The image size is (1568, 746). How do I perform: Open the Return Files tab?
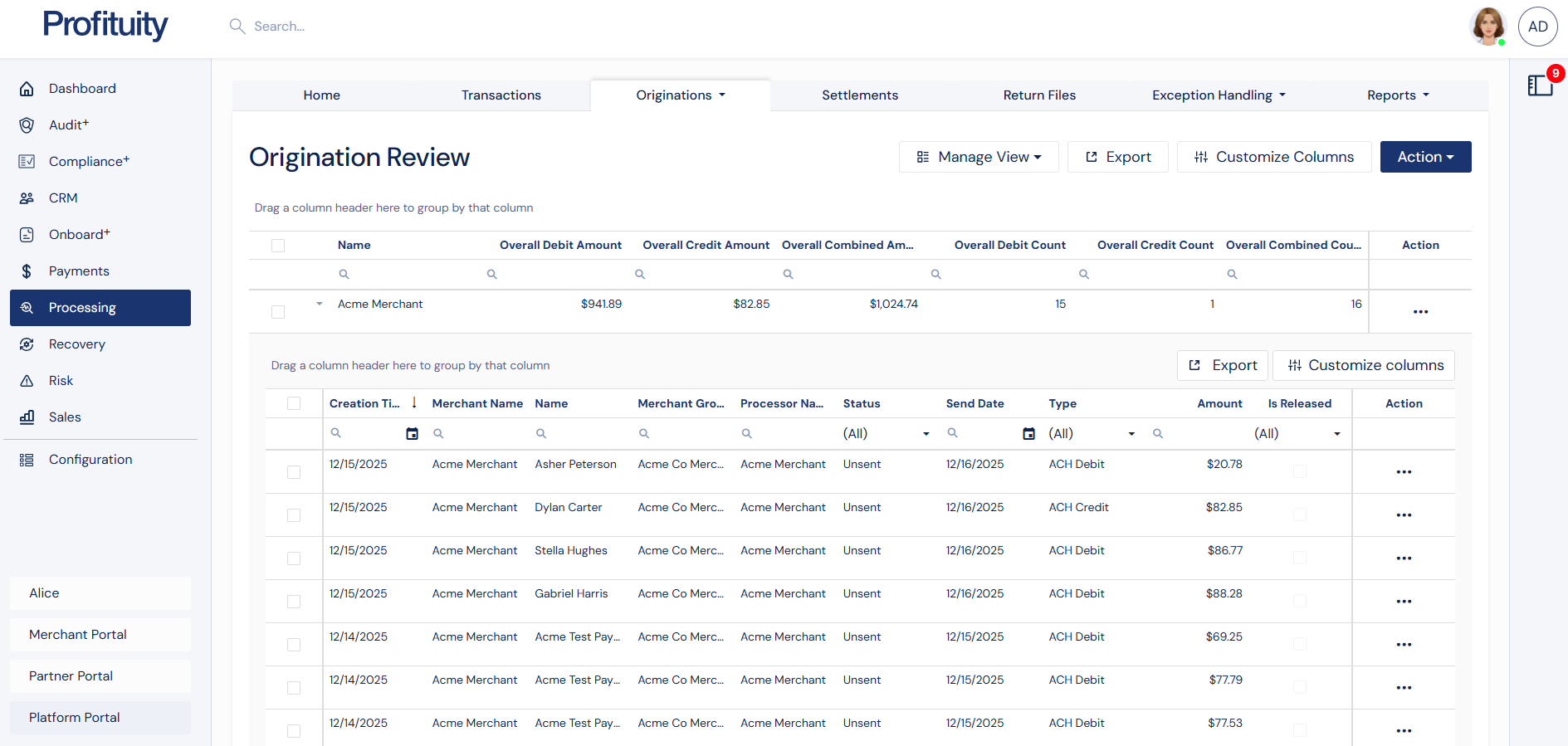point(1038,95)
